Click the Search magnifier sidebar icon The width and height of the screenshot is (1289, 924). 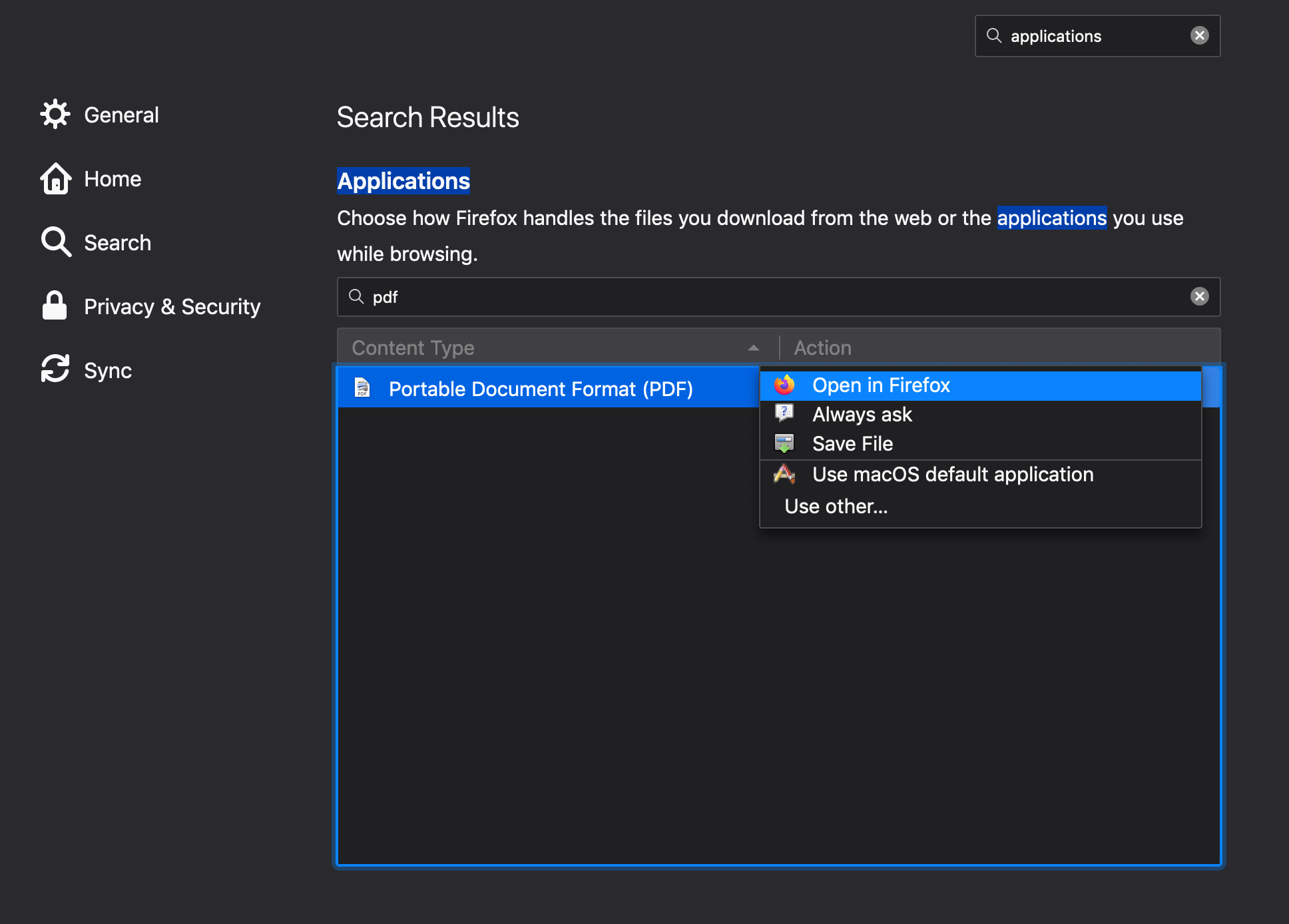pos(56,242)
